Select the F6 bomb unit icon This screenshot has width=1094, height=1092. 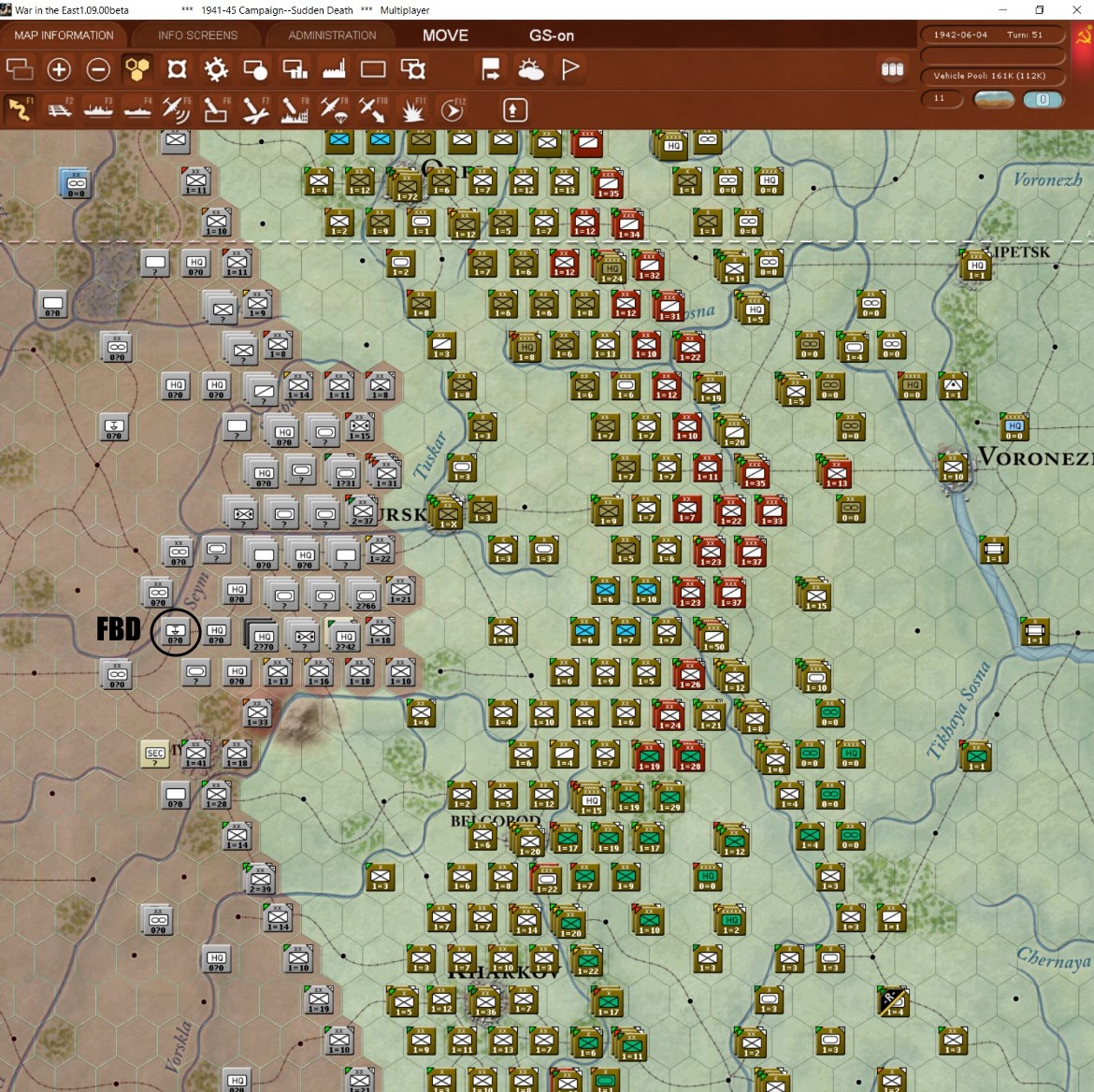pyautogui.click(x=216, y=109)
